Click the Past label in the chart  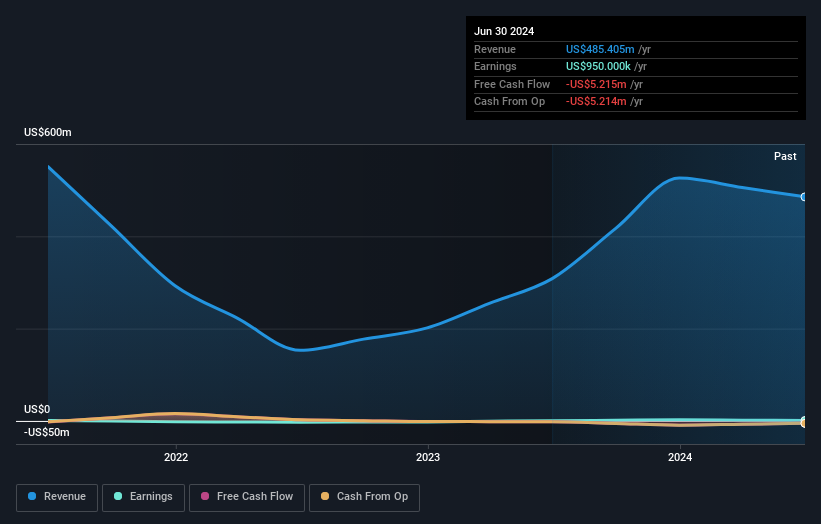coord(785,156)
